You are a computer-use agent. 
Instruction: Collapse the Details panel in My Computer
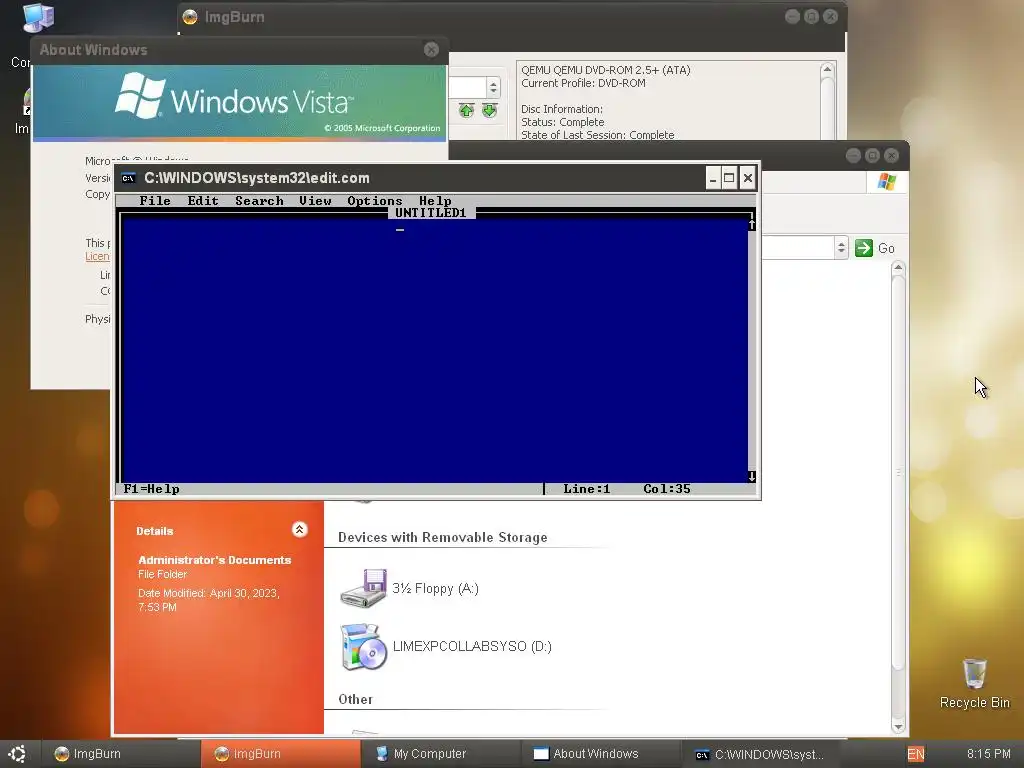(x=299, y=530)
